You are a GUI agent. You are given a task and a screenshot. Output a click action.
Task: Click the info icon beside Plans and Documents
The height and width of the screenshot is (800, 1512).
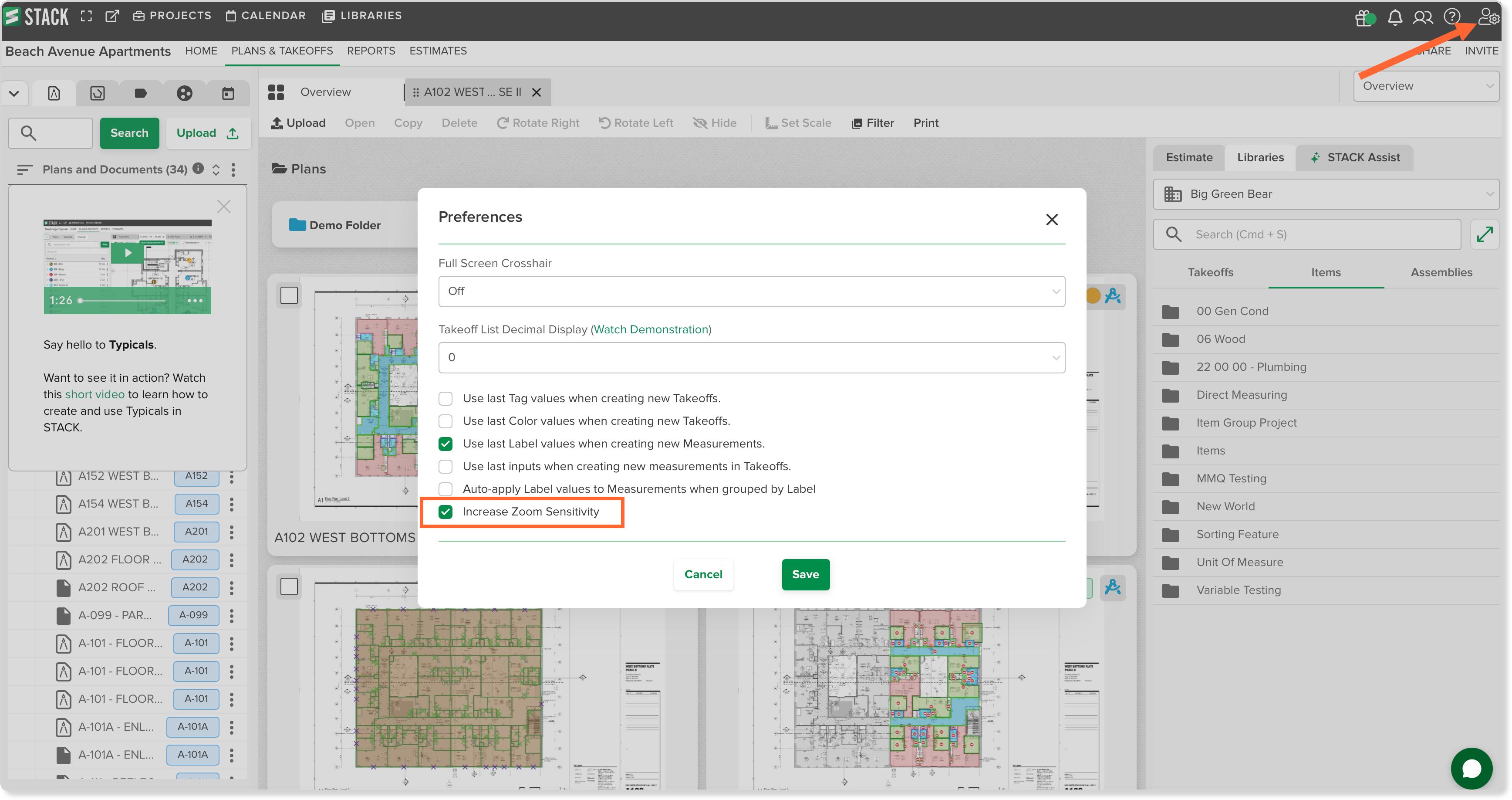coord(199,169)
